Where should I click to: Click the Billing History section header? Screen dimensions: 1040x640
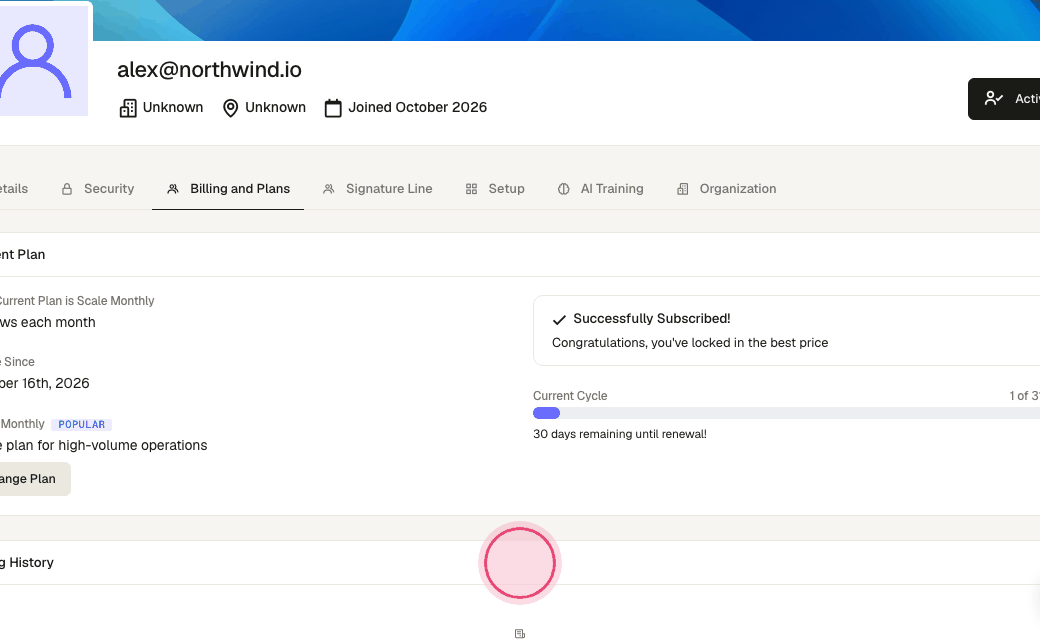[520, 562]
